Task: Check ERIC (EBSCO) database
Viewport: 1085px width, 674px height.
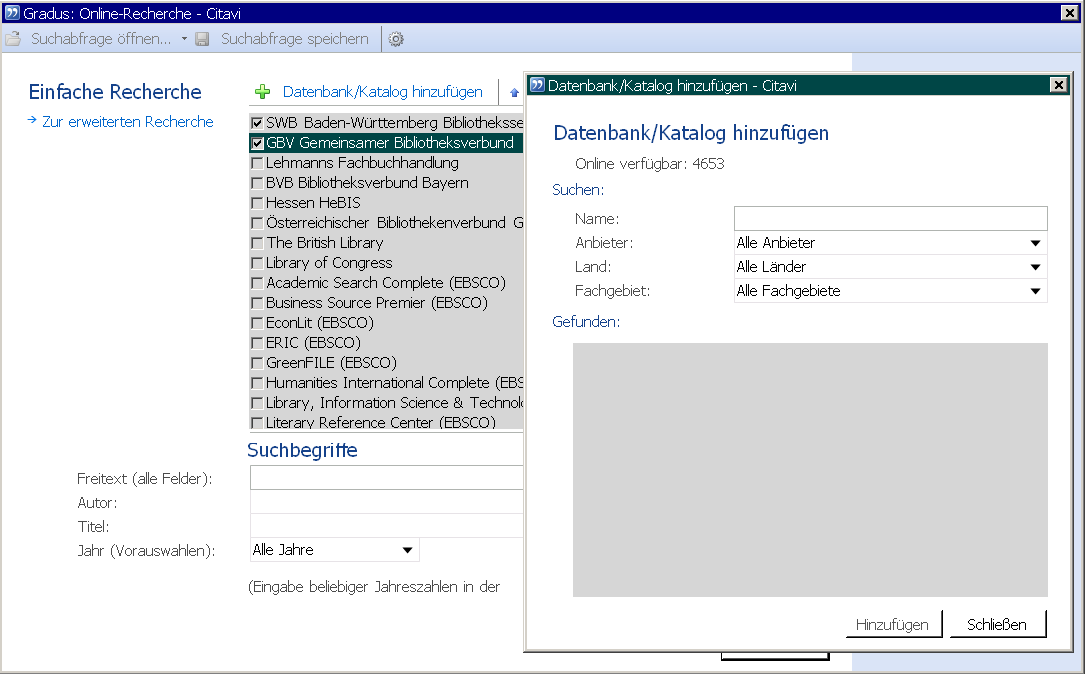Action: coord(257,343)
